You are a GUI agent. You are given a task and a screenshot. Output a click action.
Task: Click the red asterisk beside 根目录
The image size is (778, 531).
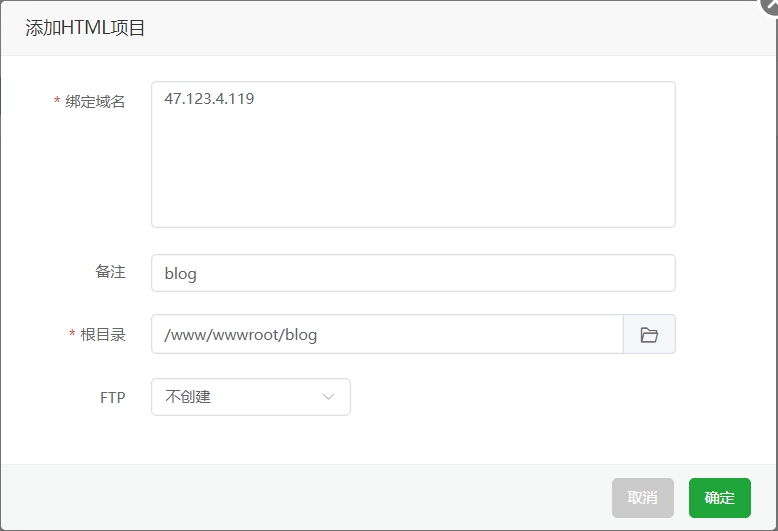click(x=72, y=335)
